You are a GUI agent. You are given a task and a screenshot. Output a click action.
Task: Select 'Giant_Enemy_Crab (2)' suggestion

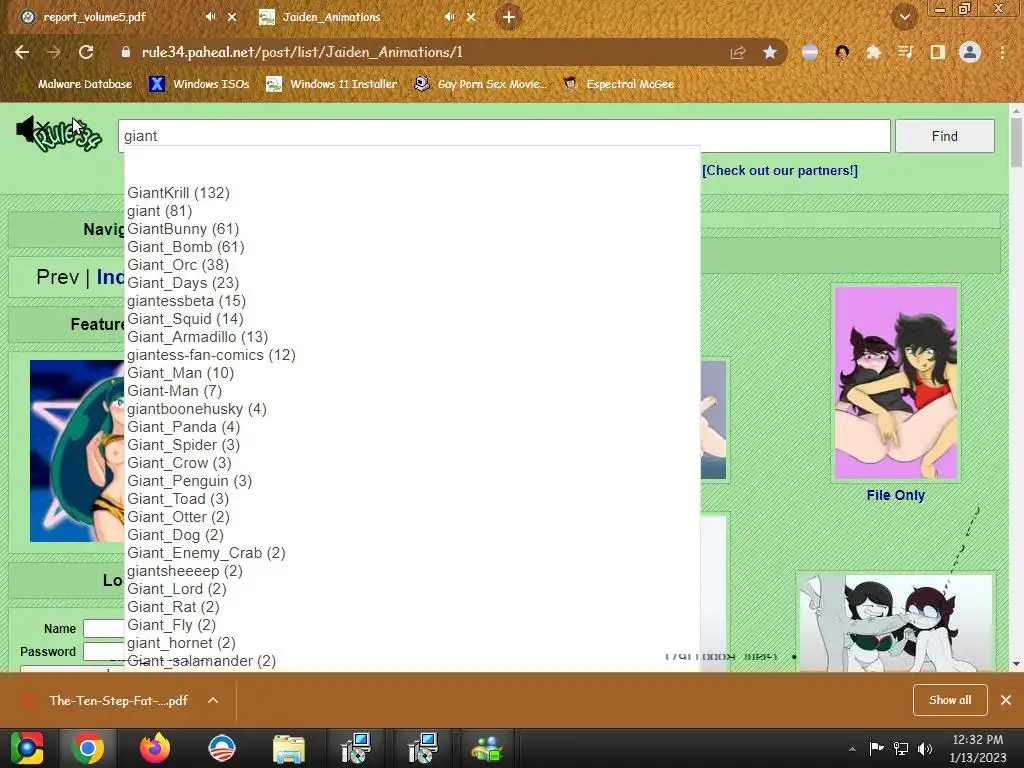(x=206, y=552)
